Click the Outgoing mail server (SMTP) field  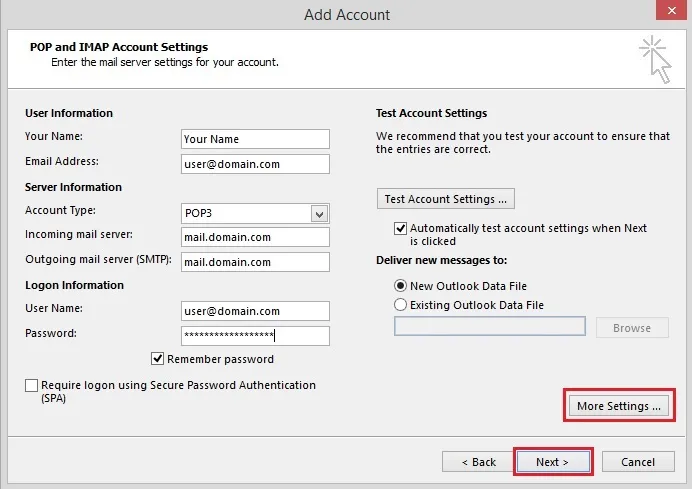255,262
